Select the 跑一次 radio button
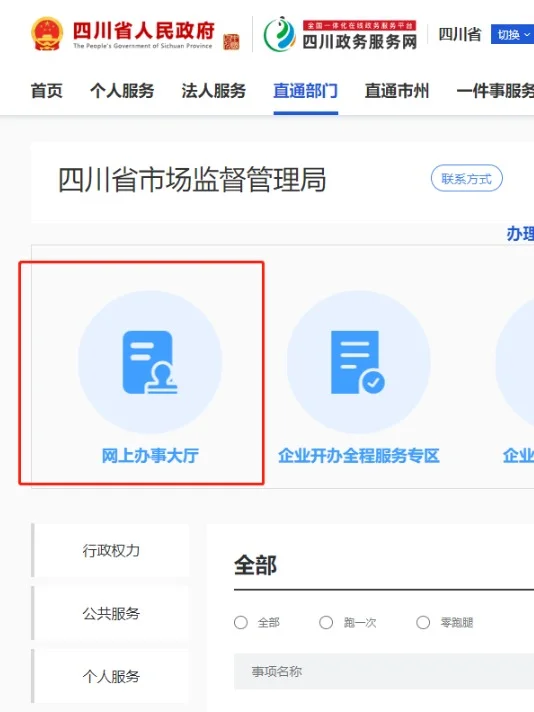534x712 pixels. tap(326, 622)
